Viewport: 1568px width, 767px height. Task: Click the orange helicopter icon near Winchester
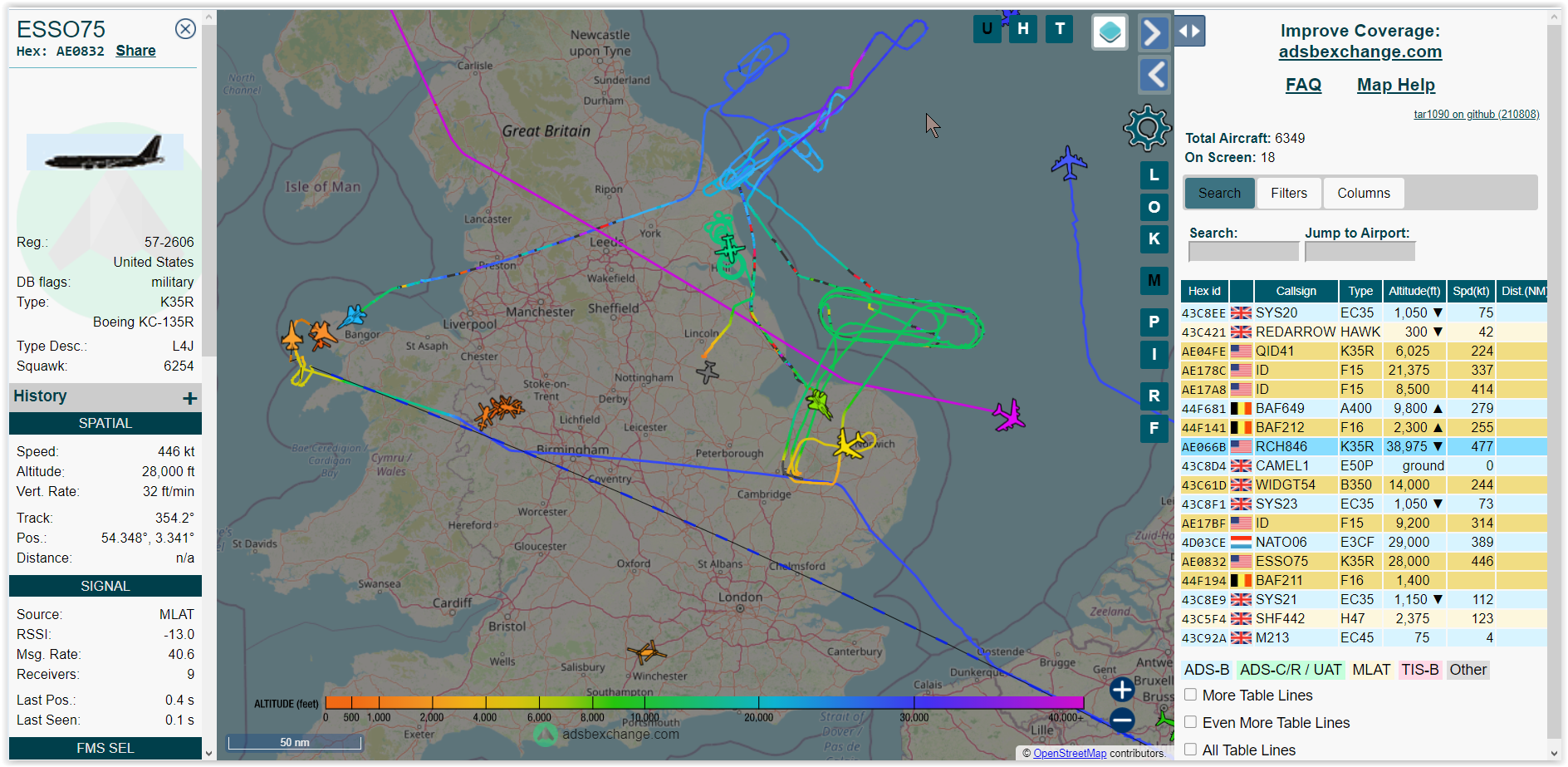pos(647,652)
